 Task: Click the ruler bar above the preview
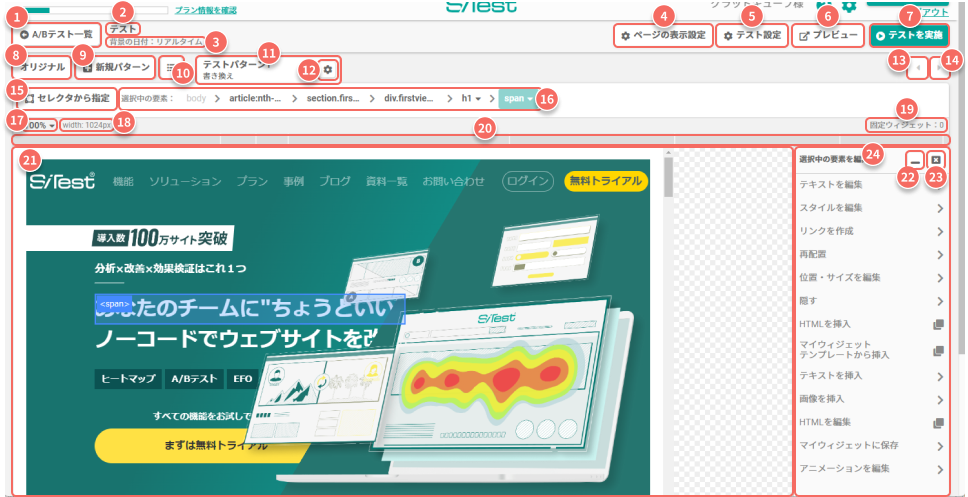(x=480, y=140)
